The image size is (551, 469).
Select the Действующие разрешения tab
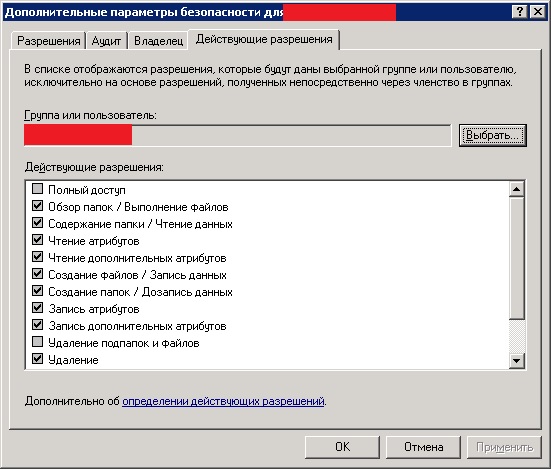coord(264,39)
